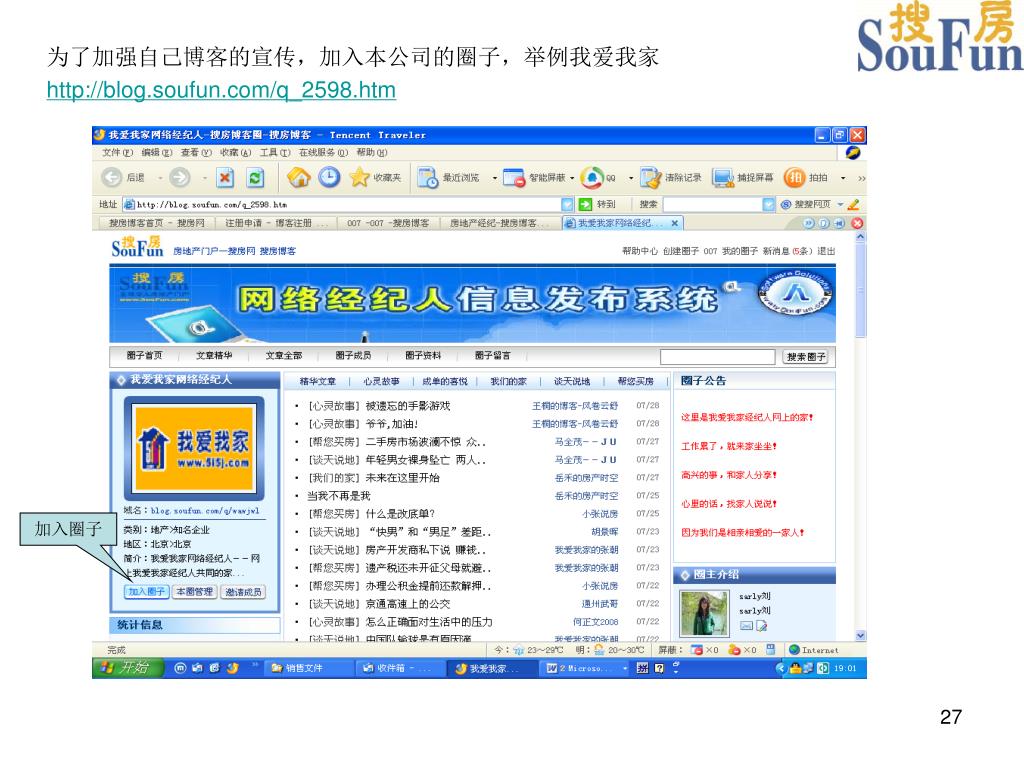The width and height of the screenshot is (1024, 768).
Task: Click the red close-all-tabs icon on the tab bar
Action: [x=857, y=223]
